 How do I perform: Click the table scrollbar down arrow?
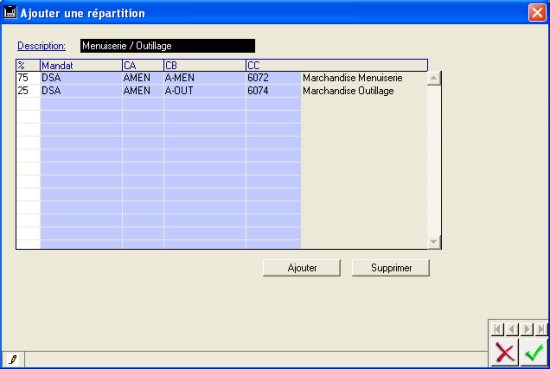click(434, 242)
